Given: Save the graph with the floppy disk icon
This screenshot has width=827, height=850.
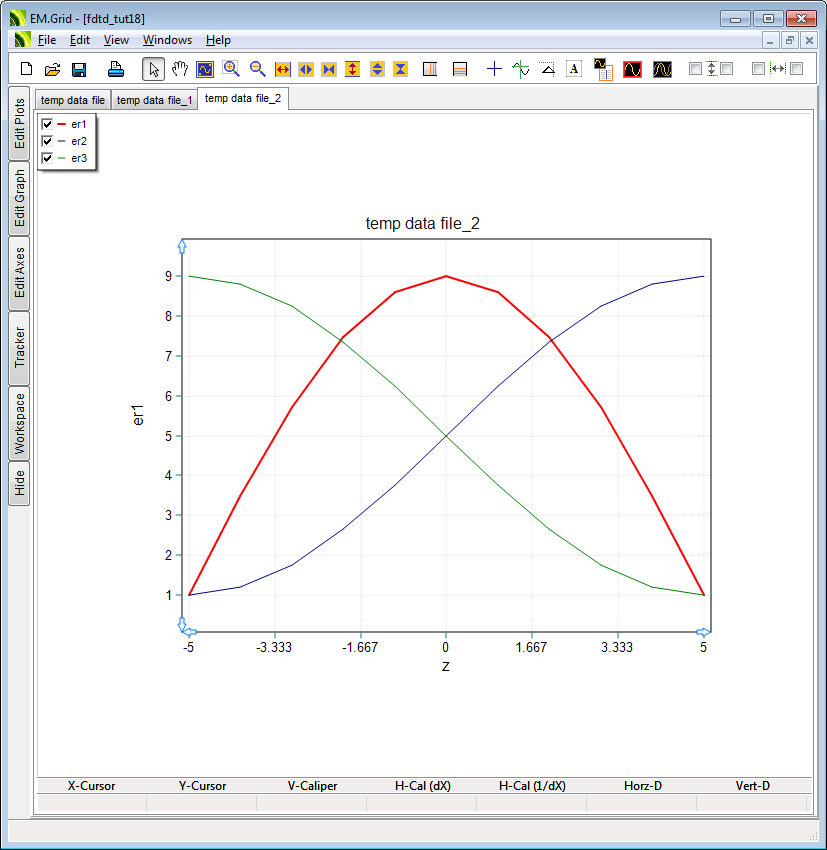Looking at the screenshot, I should click(79, 69).
